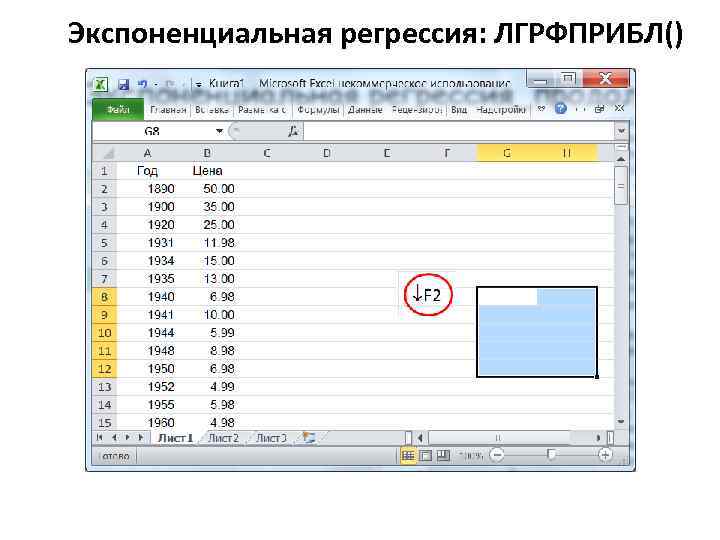
Task: Open the Customize Quick Access Toolbar arrow
Action: click(x=198, y=84)
